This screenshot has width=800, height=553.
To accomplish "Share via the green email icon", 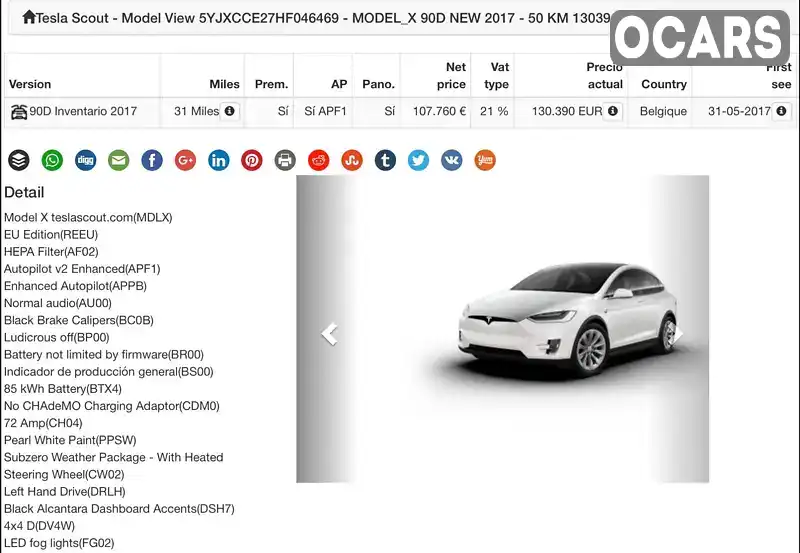I will coord(118,160).
